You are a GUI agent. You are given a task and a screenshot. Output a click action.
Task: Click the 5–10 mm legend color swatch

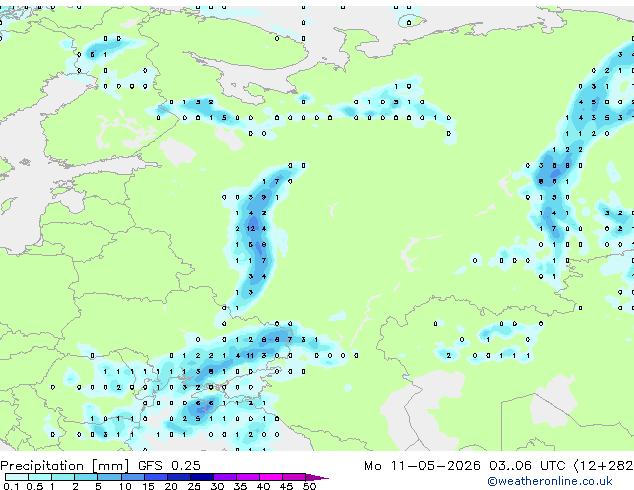pos(109,477)
